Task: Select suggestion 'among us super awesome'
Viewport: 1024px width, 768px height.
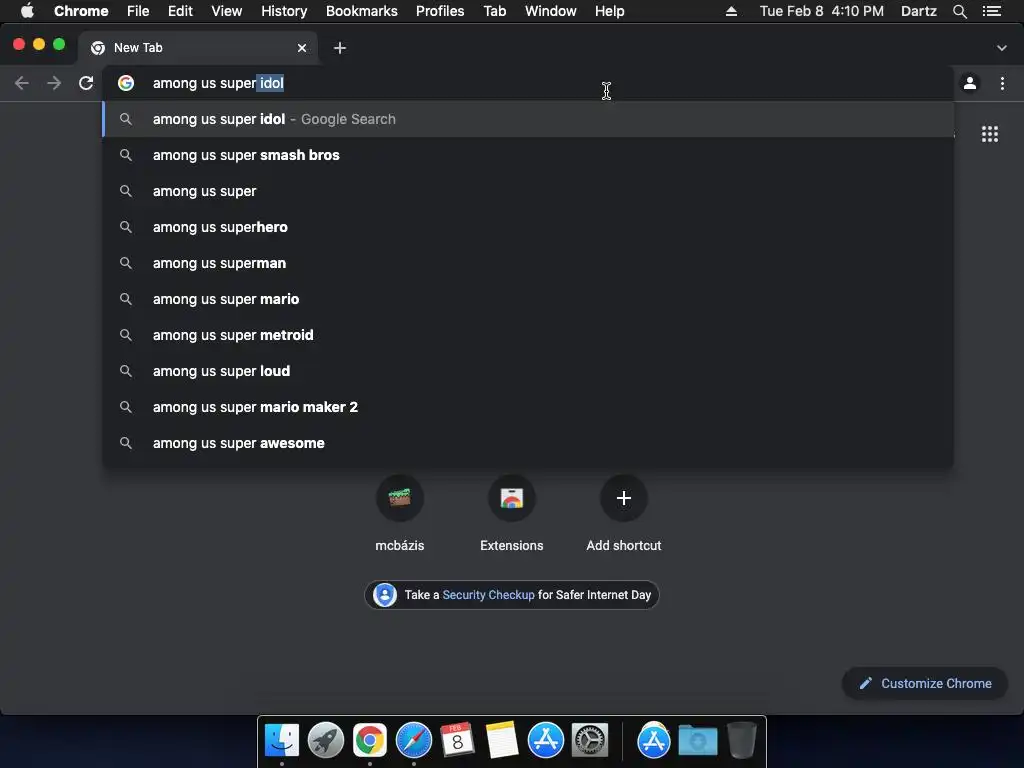Action: coord(528,442)
